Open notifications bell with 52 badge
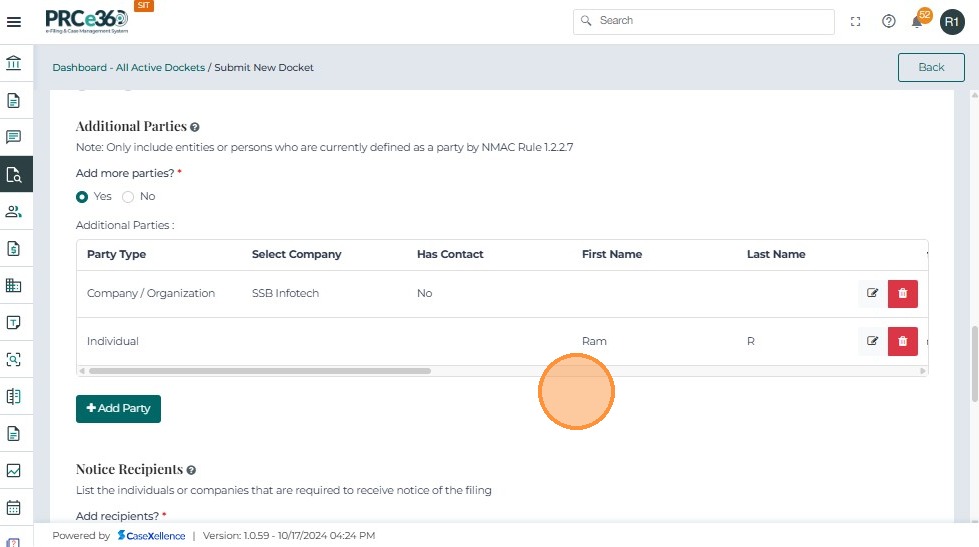The image size is (979, 547). 917,22
